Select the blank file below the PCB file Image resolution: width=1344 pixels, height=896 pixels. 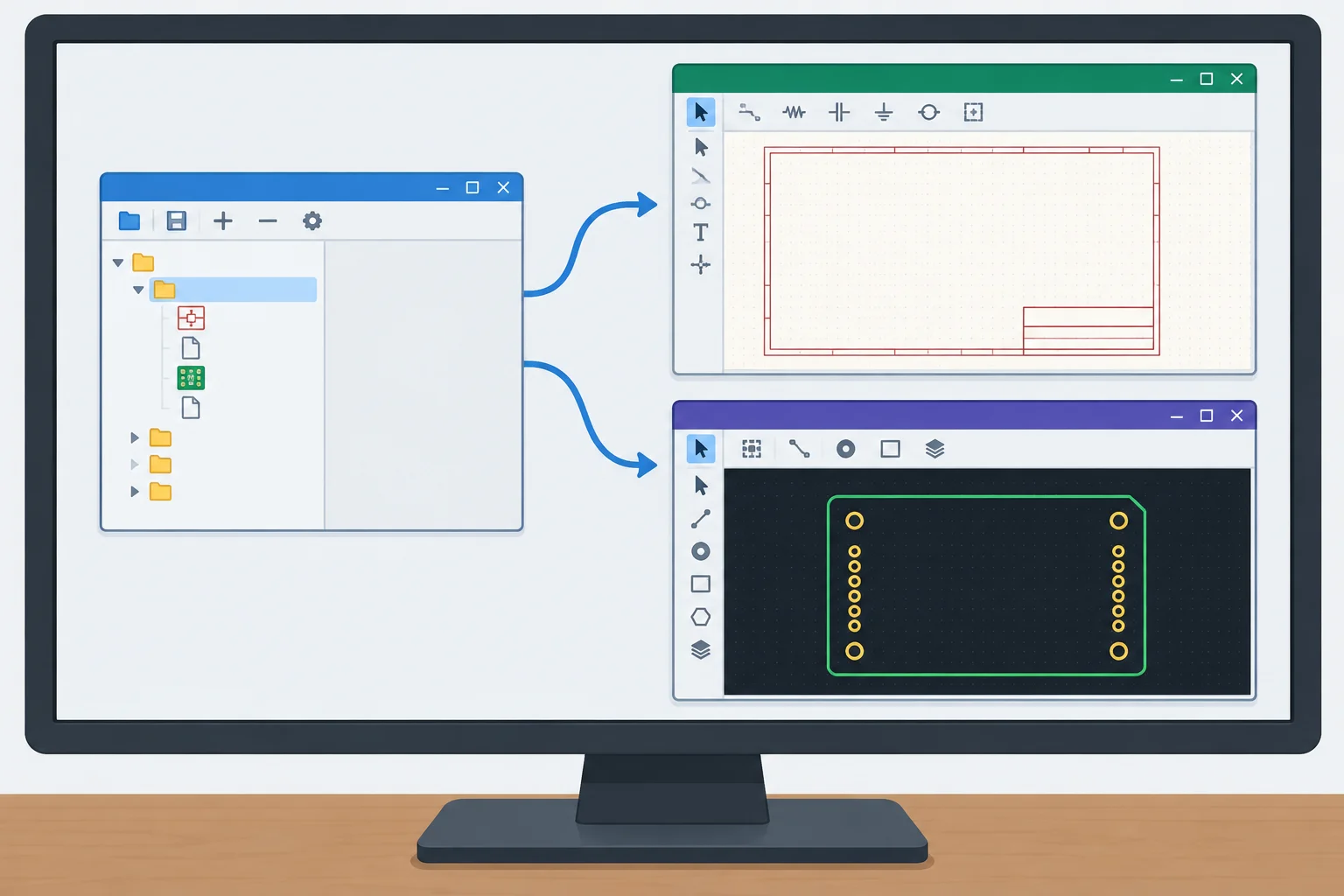[x=191, y=408]
